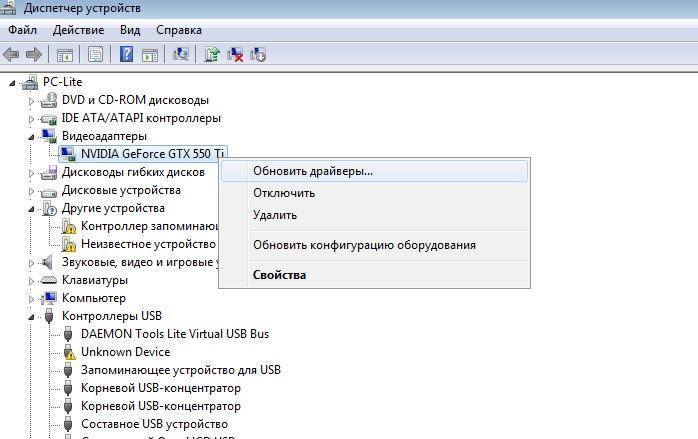698x439 pixels.
Task: Click the Forward arrow toolbar icon
Action: 34,55
